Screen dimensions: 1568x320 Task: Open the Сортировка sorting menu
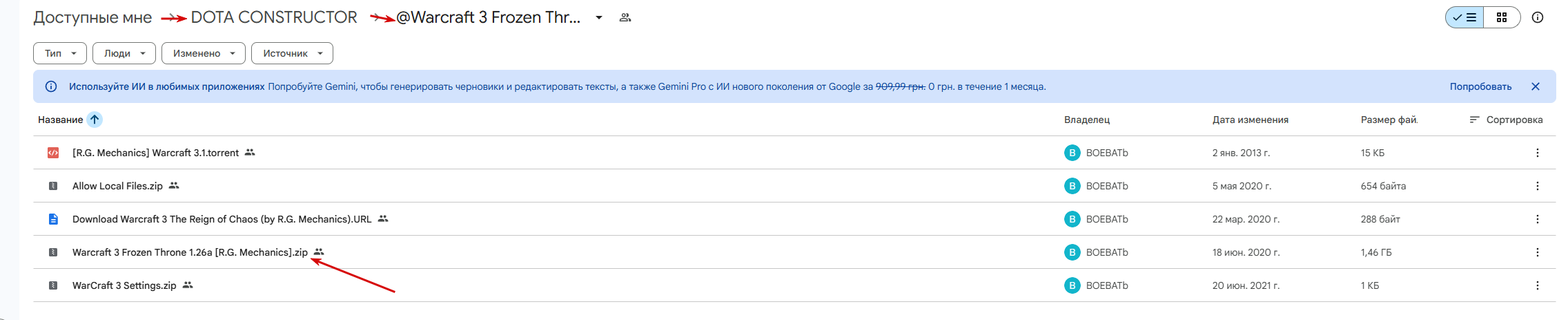1506,120
